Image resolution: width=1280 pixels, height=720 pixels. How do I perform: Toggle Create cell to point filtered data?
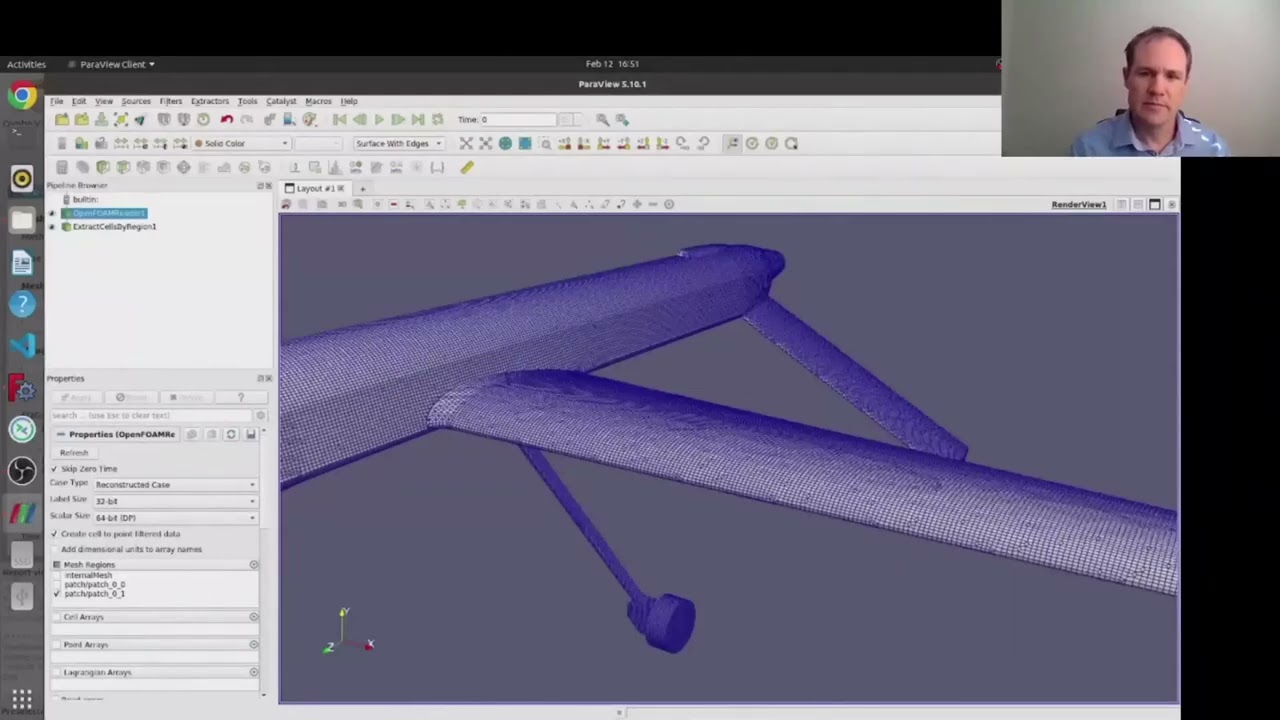coord(54,533)
